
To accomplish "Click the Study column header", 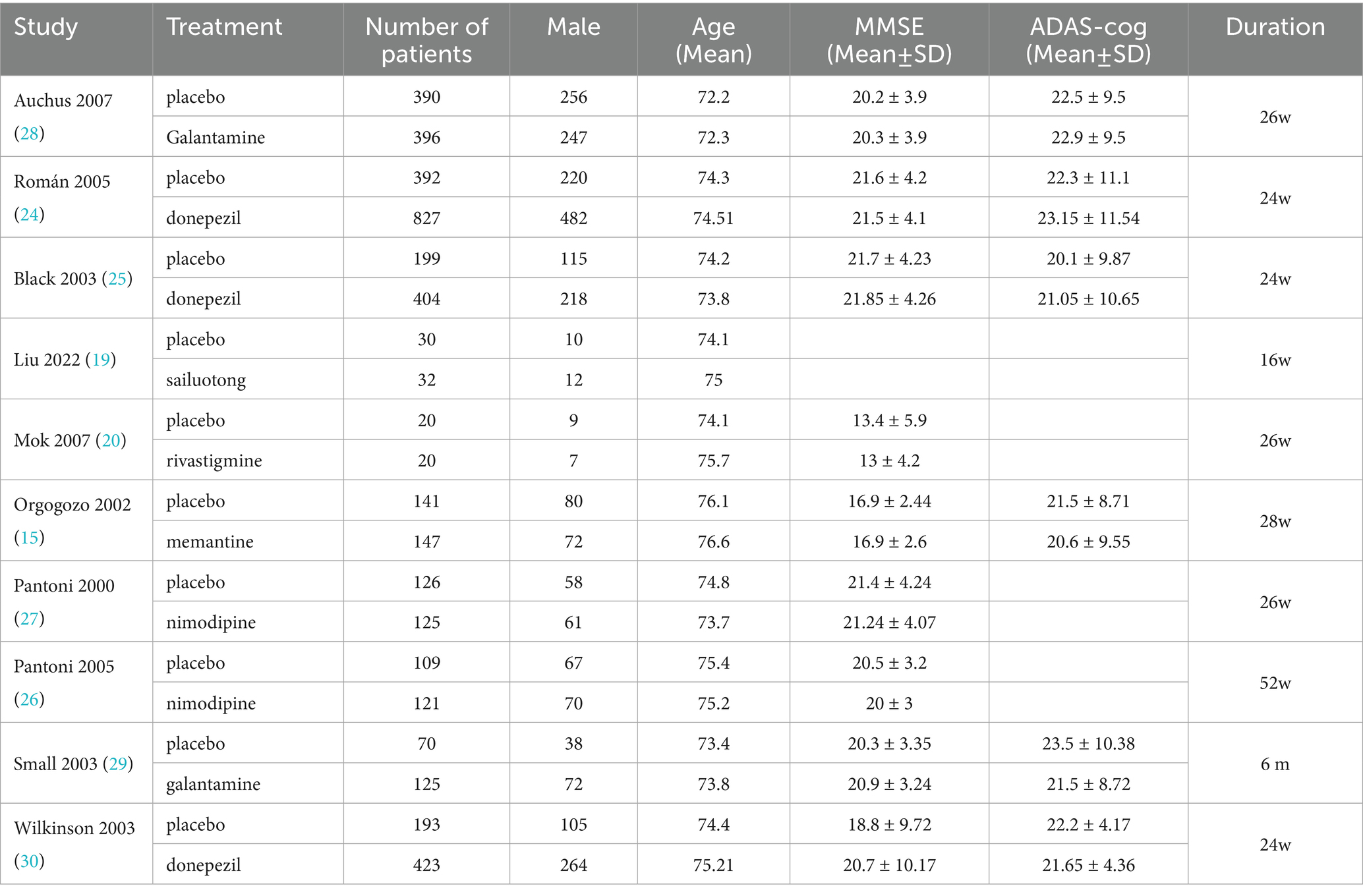I will point(46,27).
